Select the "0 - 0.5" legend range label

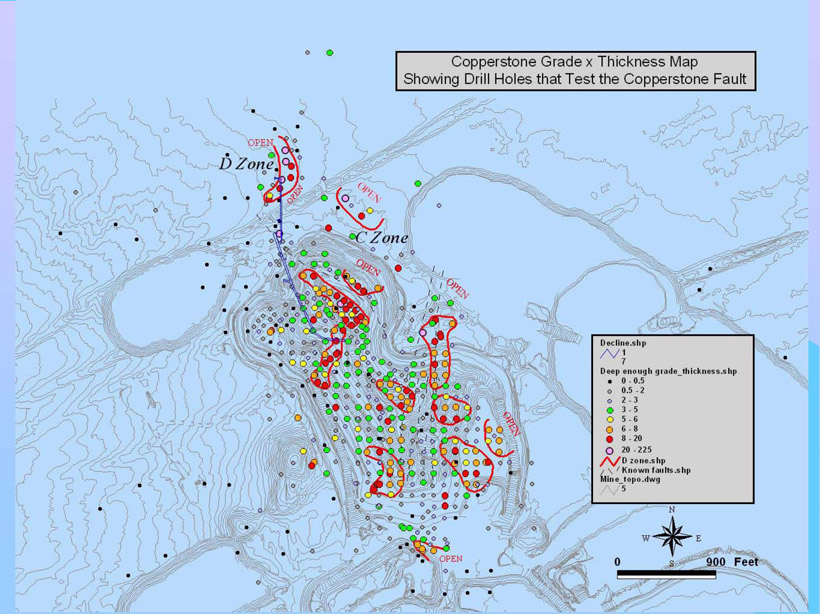point(633,381)
